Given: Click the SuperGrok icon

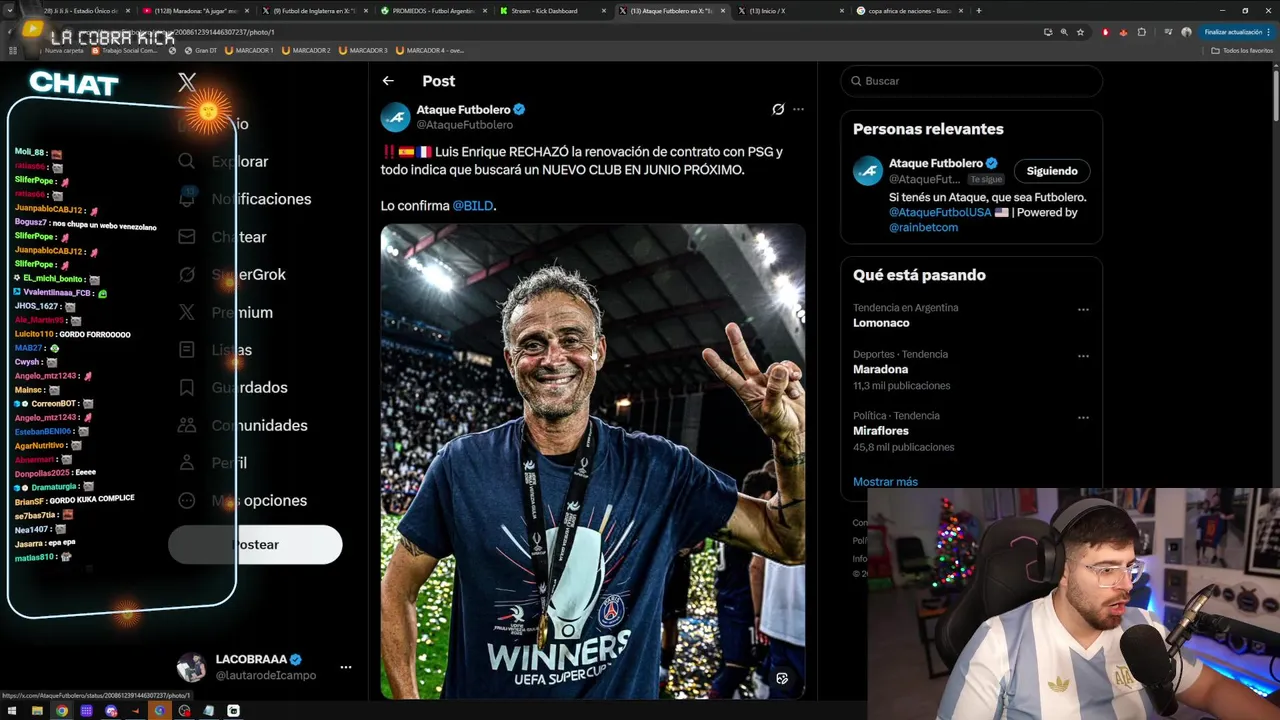Looking at the screenshot, I should (x=187, y=275).
